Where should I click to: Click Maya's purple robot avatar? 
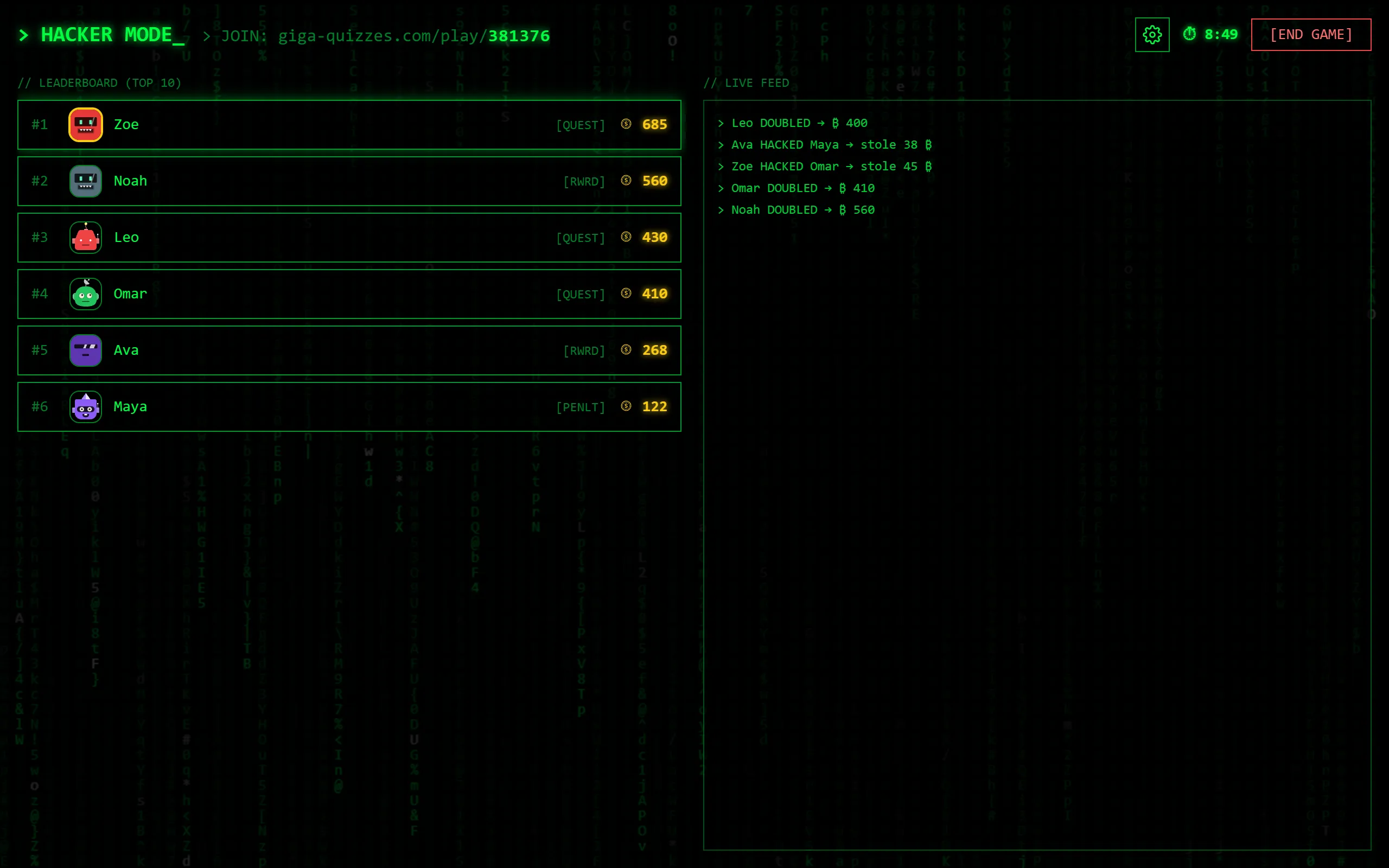click(x=86, y=406)
